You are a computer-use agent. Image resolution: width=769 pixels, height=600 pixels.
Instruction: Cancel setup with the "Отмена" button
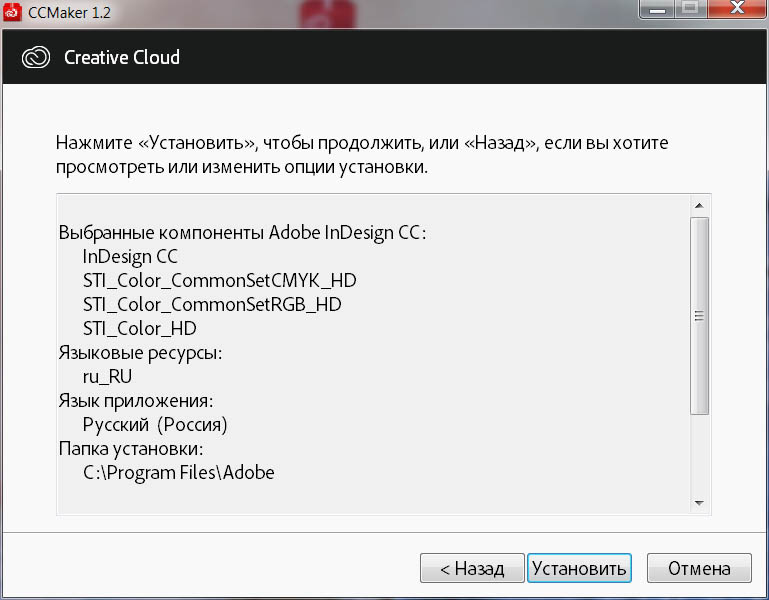coord(699,569)
